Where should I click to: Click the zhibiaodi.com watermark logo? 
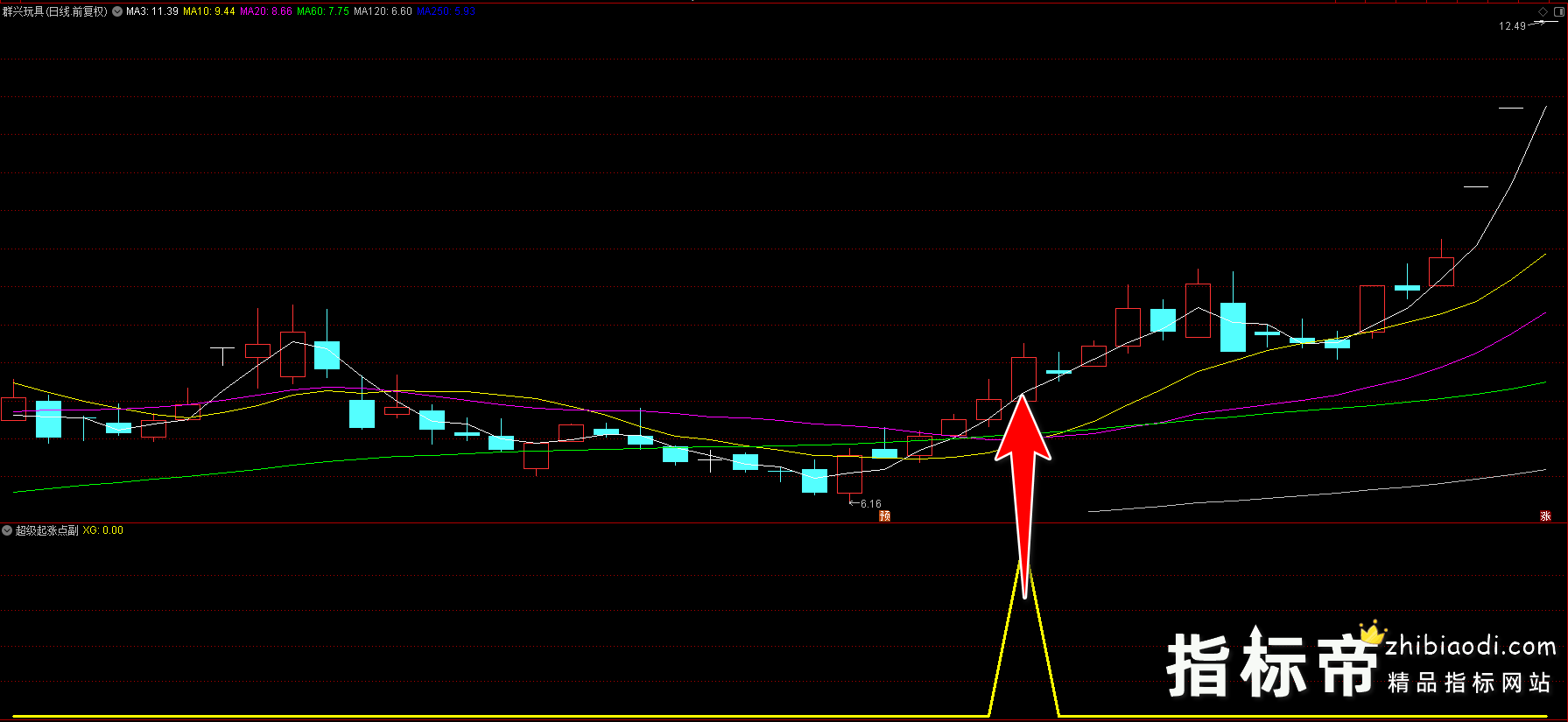tap(1470, 647)
